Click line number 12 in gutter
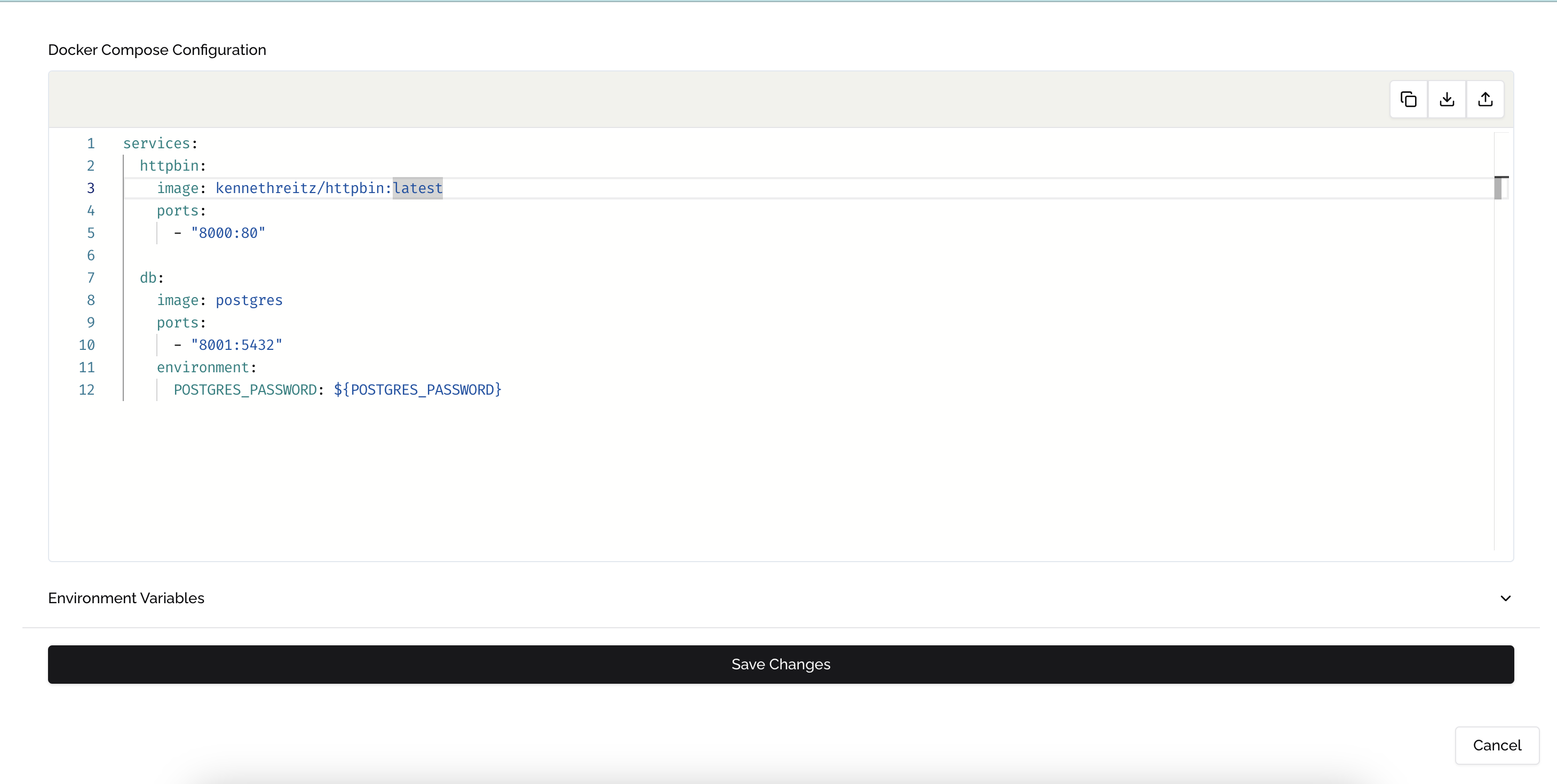 (86, 389)
